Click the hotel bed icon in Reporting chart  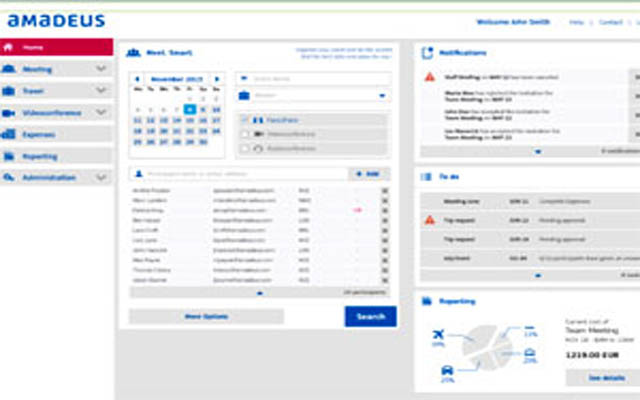click(x=530, y=352)
